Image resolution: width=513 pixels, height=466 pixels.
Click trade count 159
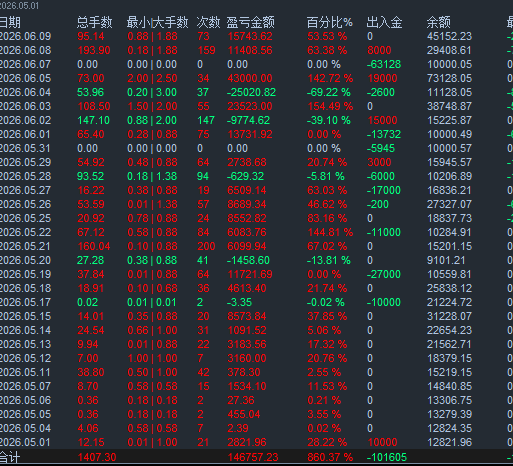point(206,50)
